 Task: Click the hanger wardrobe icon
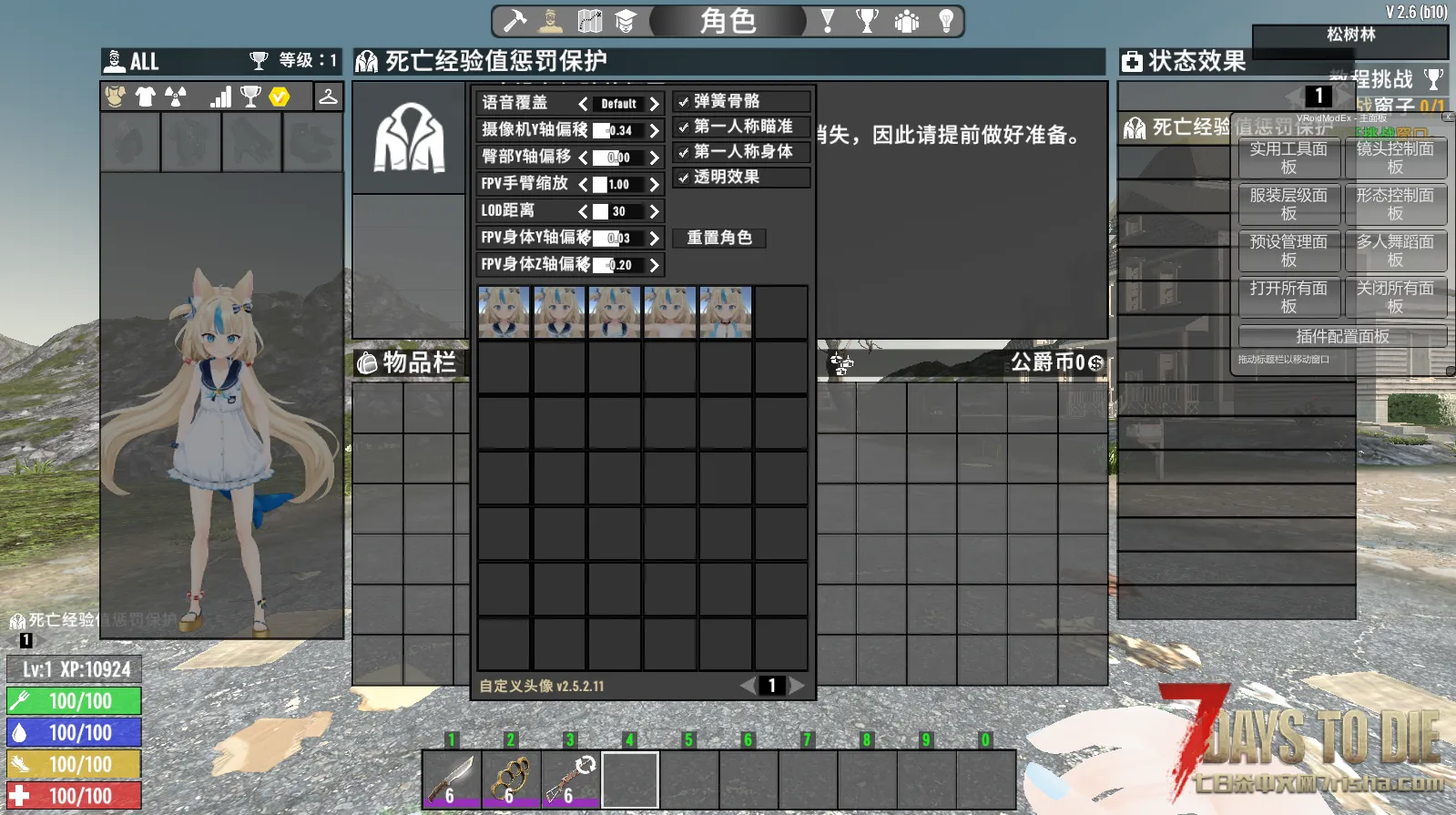coord(328,97)
